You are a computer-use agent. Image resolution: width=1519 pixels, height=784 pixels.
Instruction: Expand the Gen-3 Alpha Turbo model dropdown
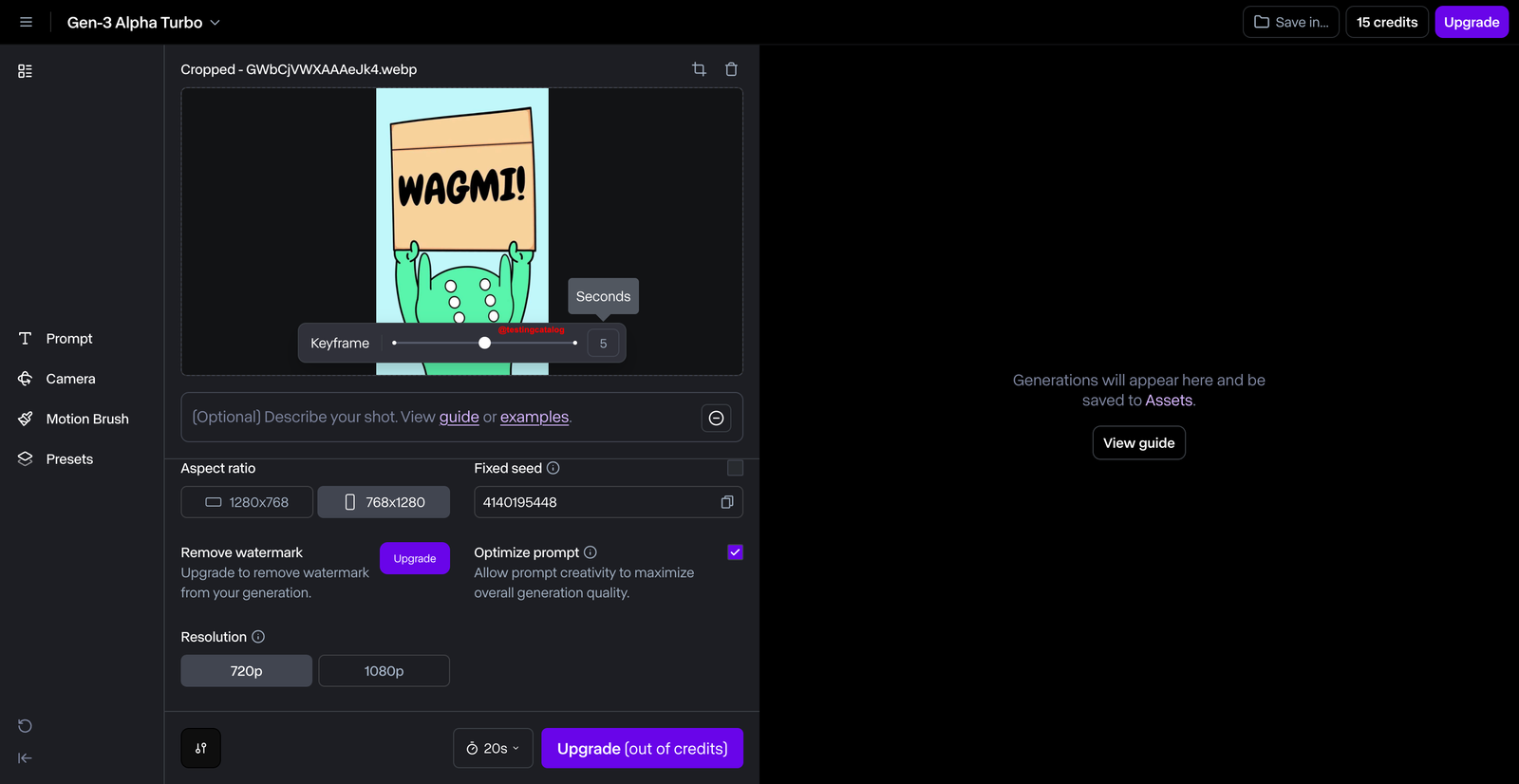pos(143,22)
